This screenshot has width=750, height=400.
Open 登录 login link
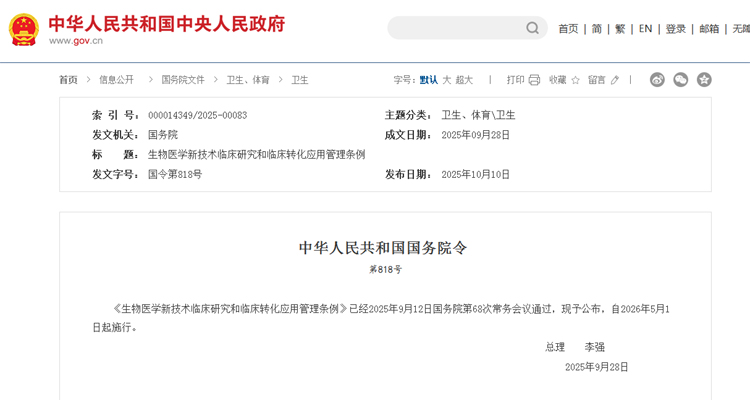tap(676, 29)
